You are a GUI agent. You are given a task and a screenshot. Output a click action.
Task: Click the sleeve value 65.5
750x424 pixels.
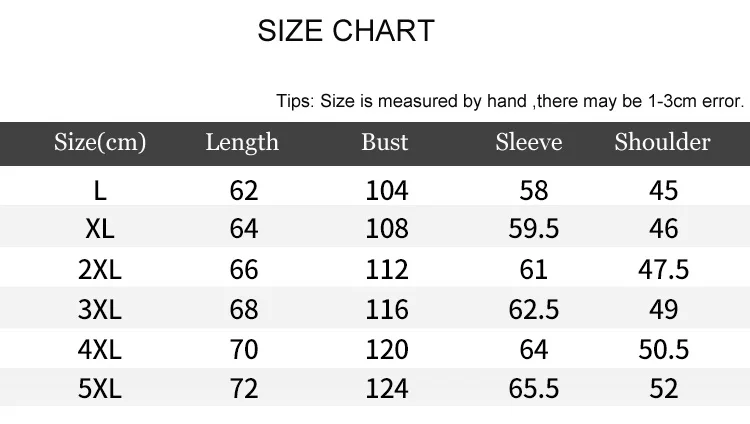click(x=533, y=388)
